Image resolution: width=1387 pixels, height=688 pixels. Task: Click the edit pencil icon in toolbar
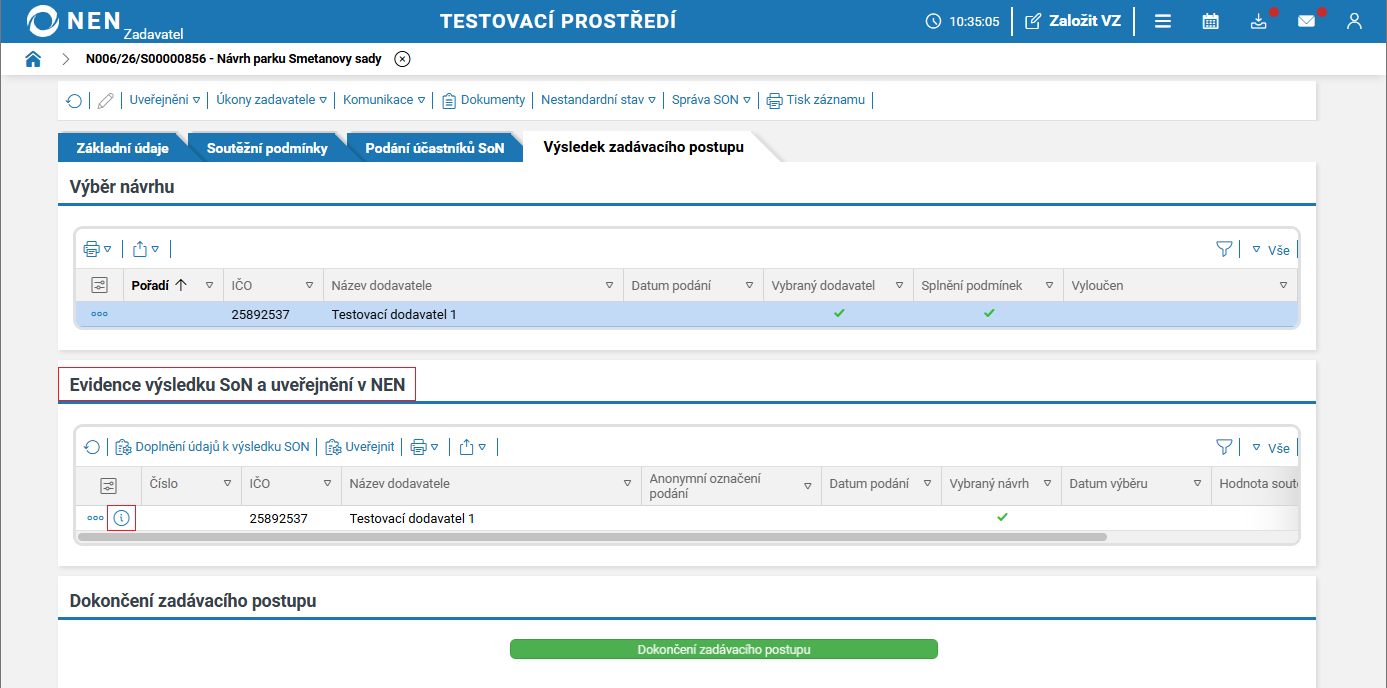(x=106, y=100)
